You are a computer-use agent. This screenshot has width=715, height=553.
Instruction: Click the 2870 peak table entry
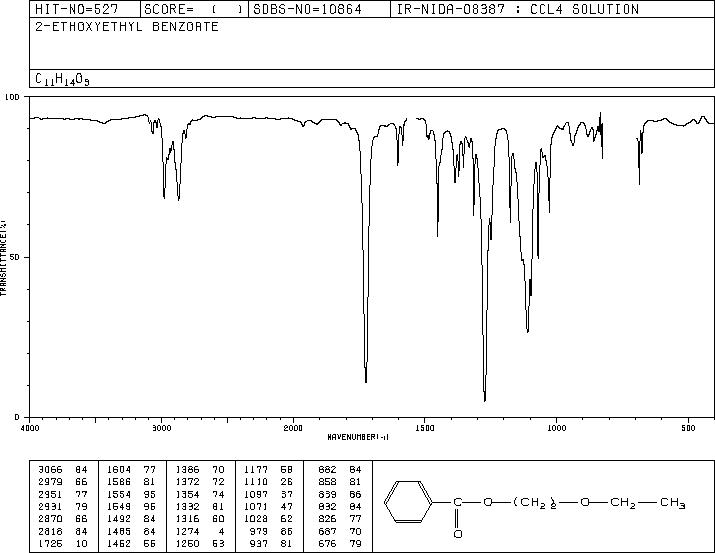coord(62,519)
